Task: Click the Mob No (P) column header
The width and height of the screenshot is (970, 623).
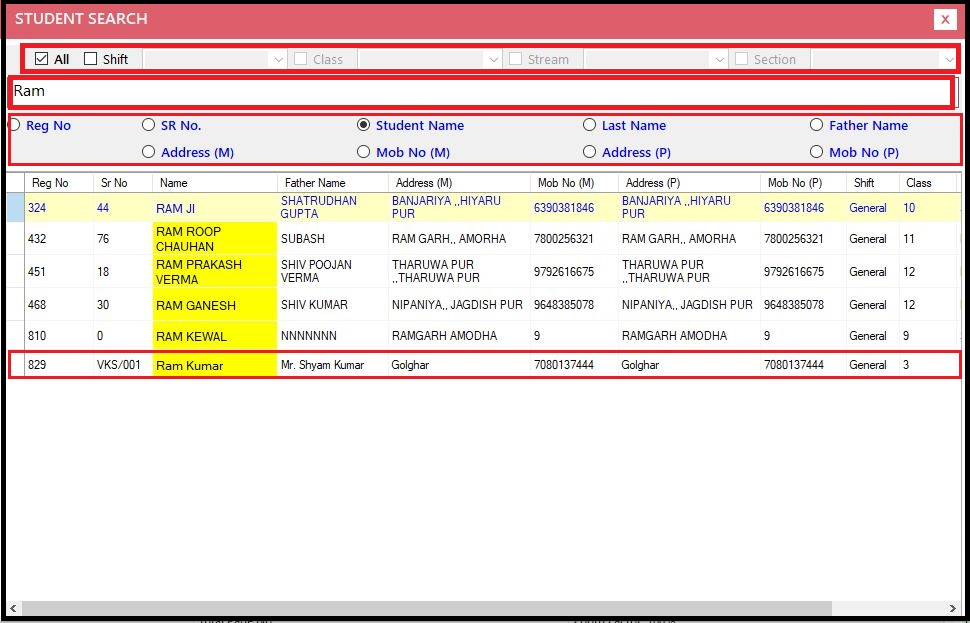Action: pyautogui.click(x=803, y=183)
